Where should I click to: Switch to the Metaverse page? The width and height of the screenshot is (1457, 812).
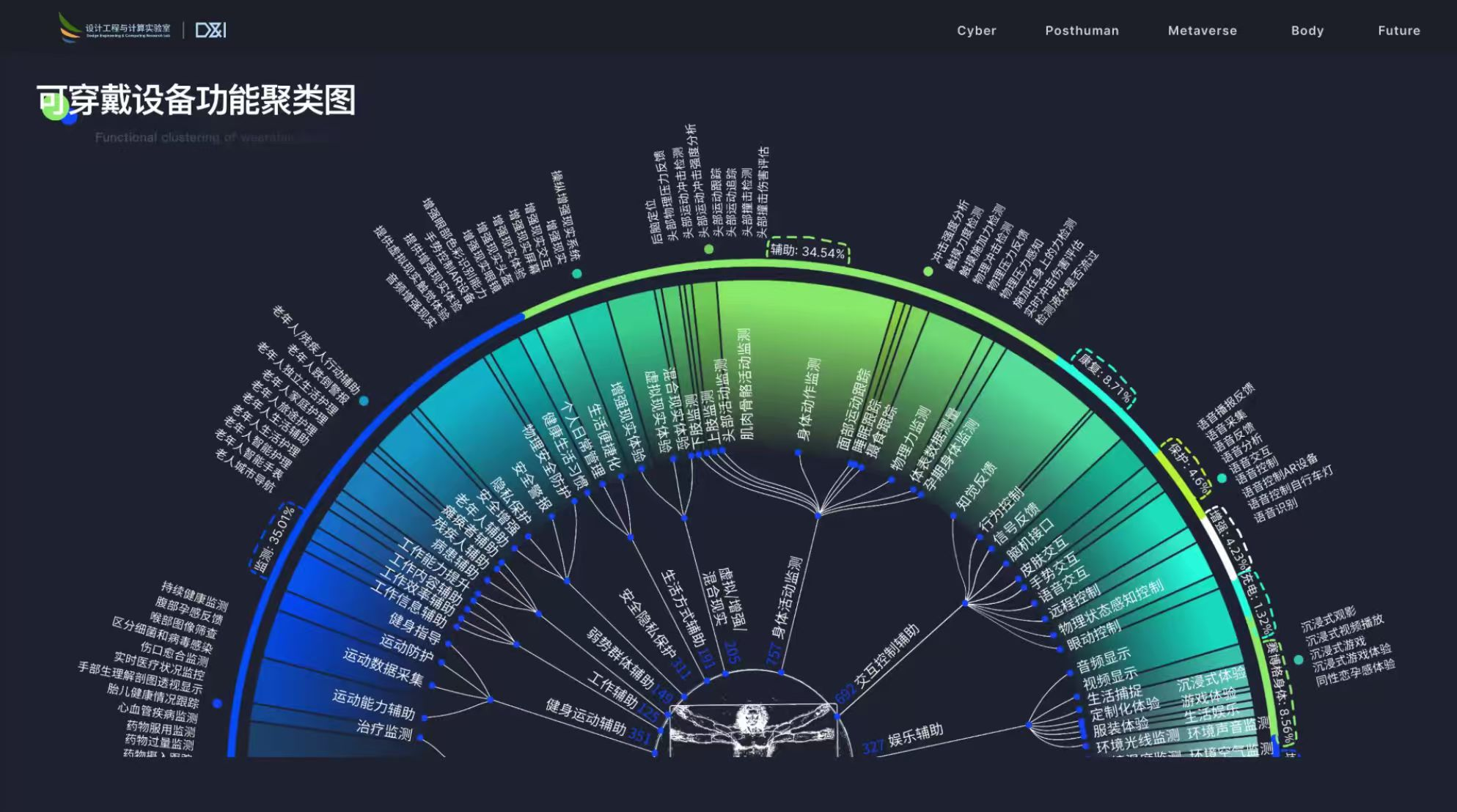pyautogui.click(x=1202, y=31)
